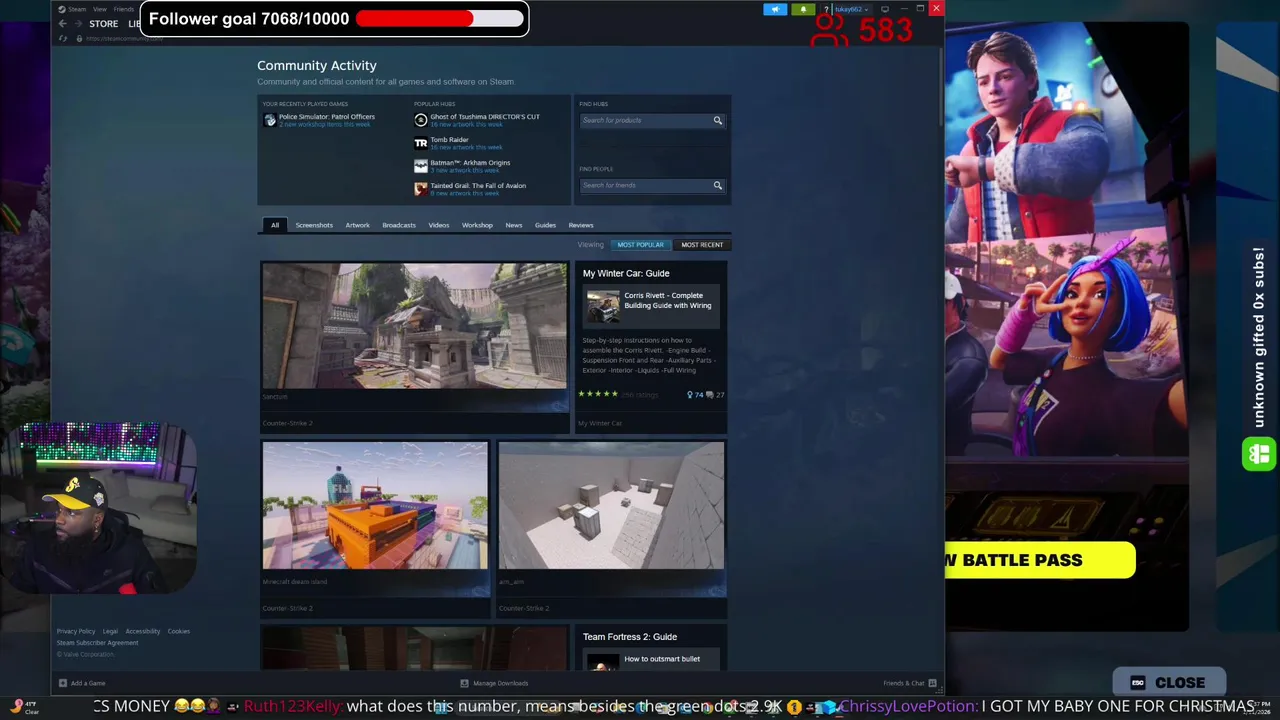1280x720 pixels.
Task: Open How to outsmart bullet guide
Action: point(662,659)
